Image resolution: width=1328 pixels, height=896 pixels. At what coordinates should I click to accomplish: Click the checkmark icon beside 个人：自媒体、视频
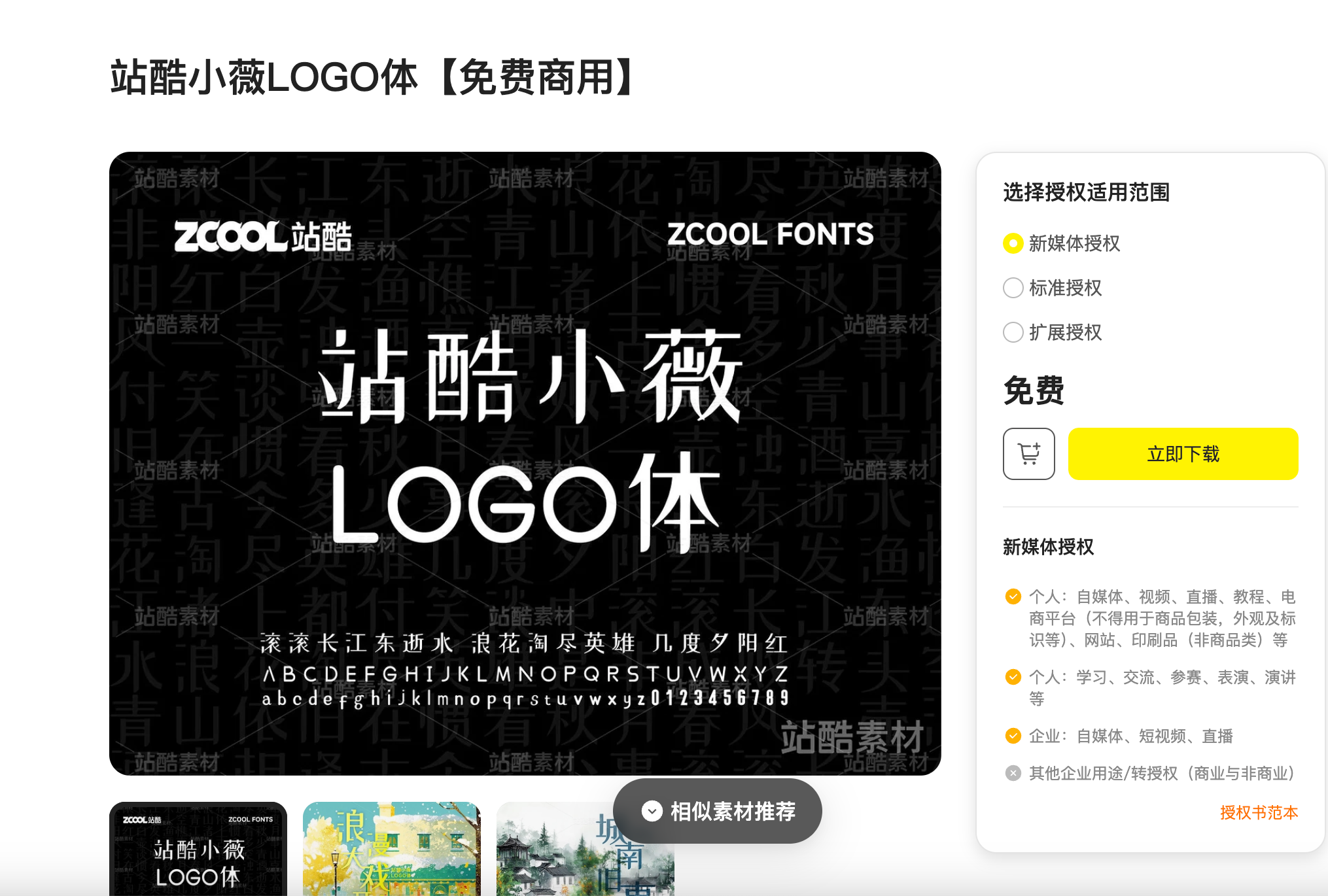(1013, 596)
